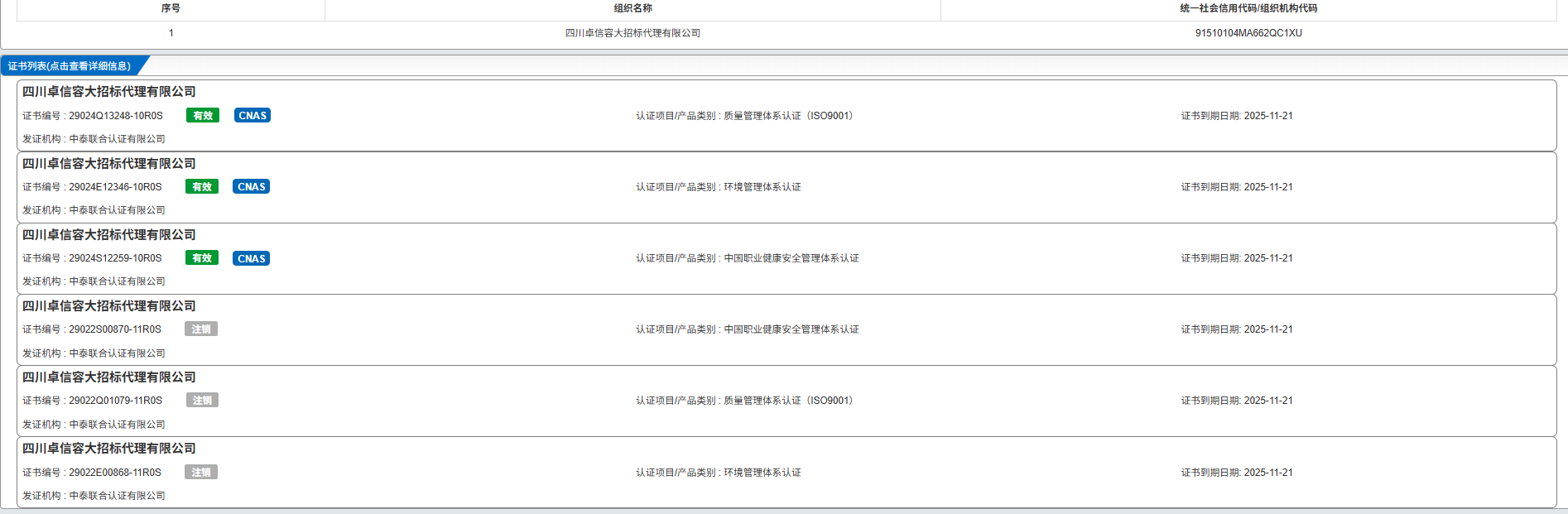Click 发证机构 line under certificate 29024Q13248-10R0S
1568x514 pixels.
click(x=94, y=139)
